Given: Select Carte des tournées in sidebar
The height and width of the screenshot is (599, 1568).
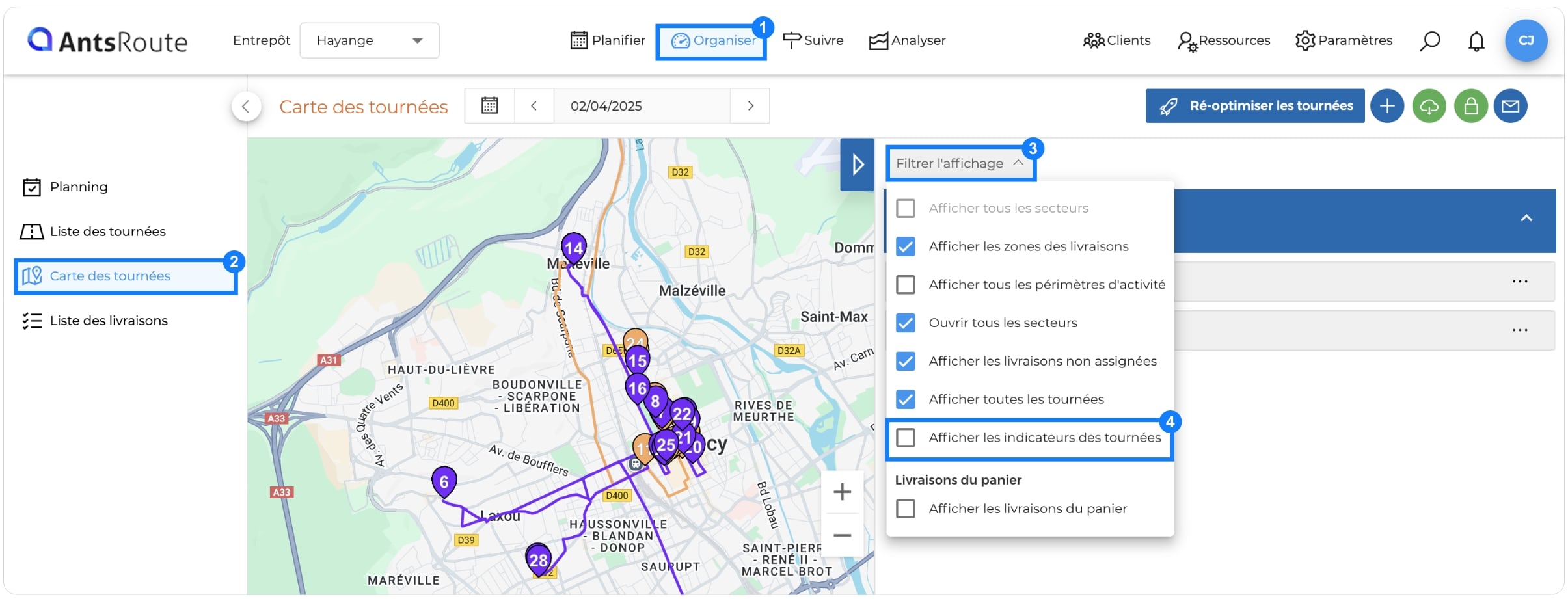Looking at the screenshot, I should tap(125, 276).
